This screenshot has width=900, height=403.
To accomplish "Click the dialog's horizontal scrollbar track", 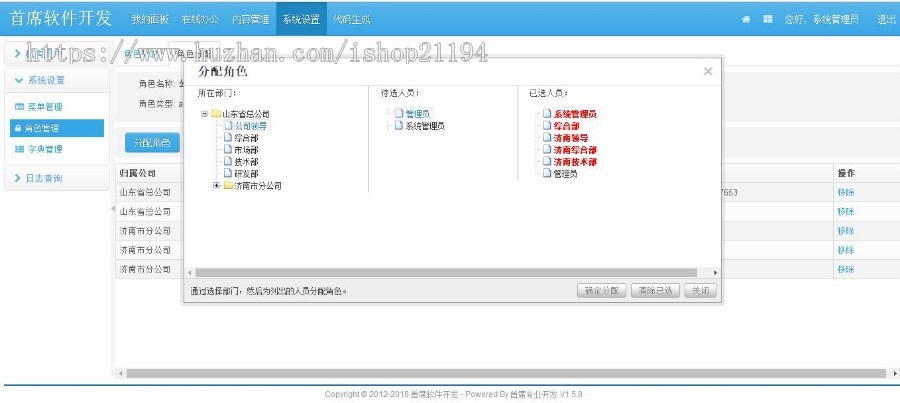I will coord(446,273).
